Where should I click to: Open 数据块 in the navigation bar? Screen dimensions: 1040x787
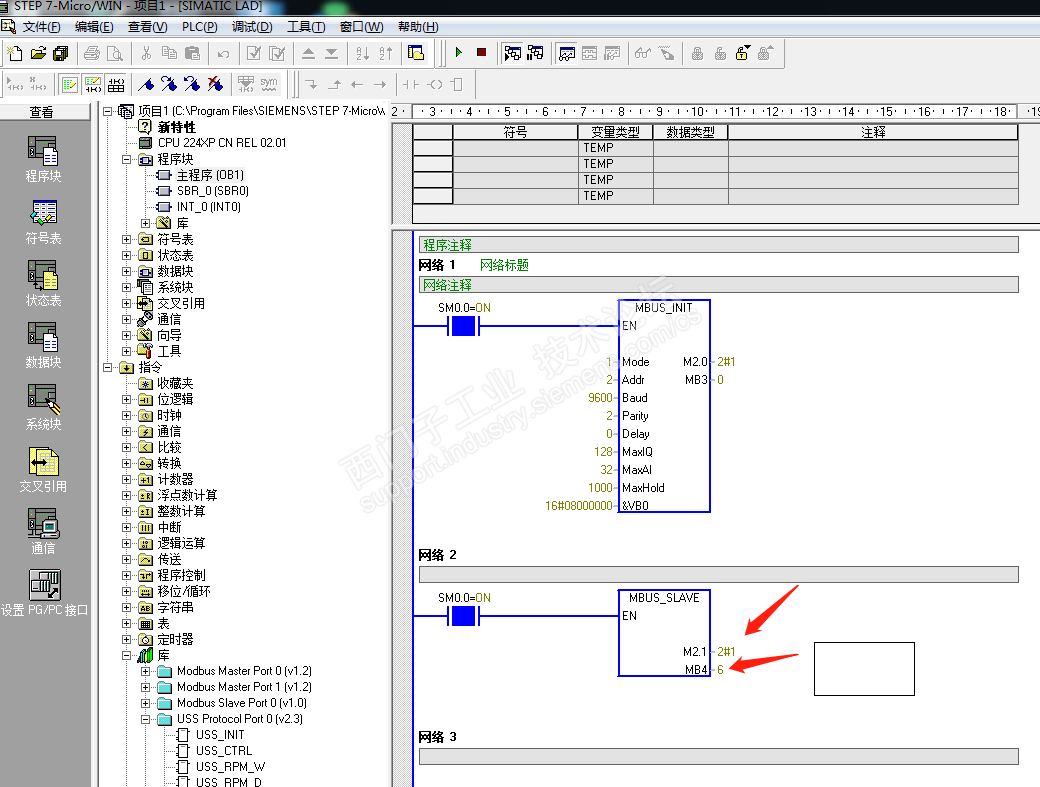tap(43, 345)
